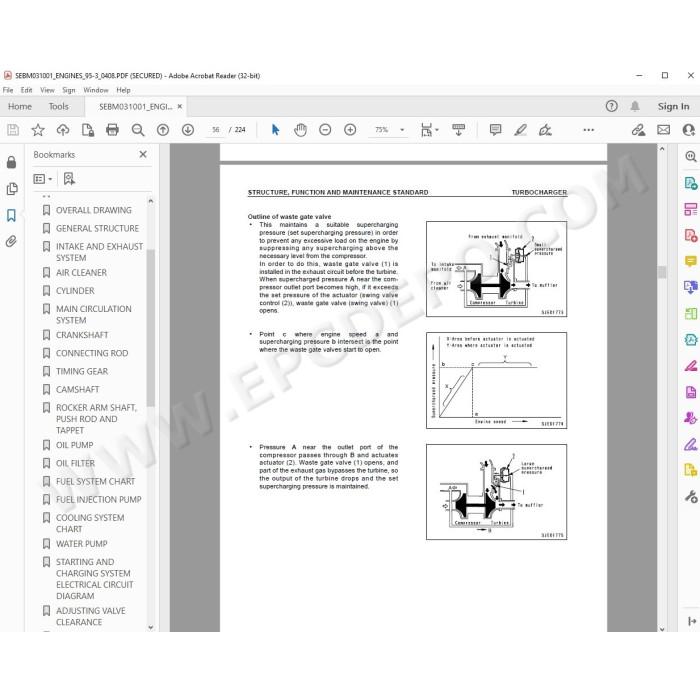
Task: Open the WATER PUMP bookmark
Action: (x=81, y=544)
